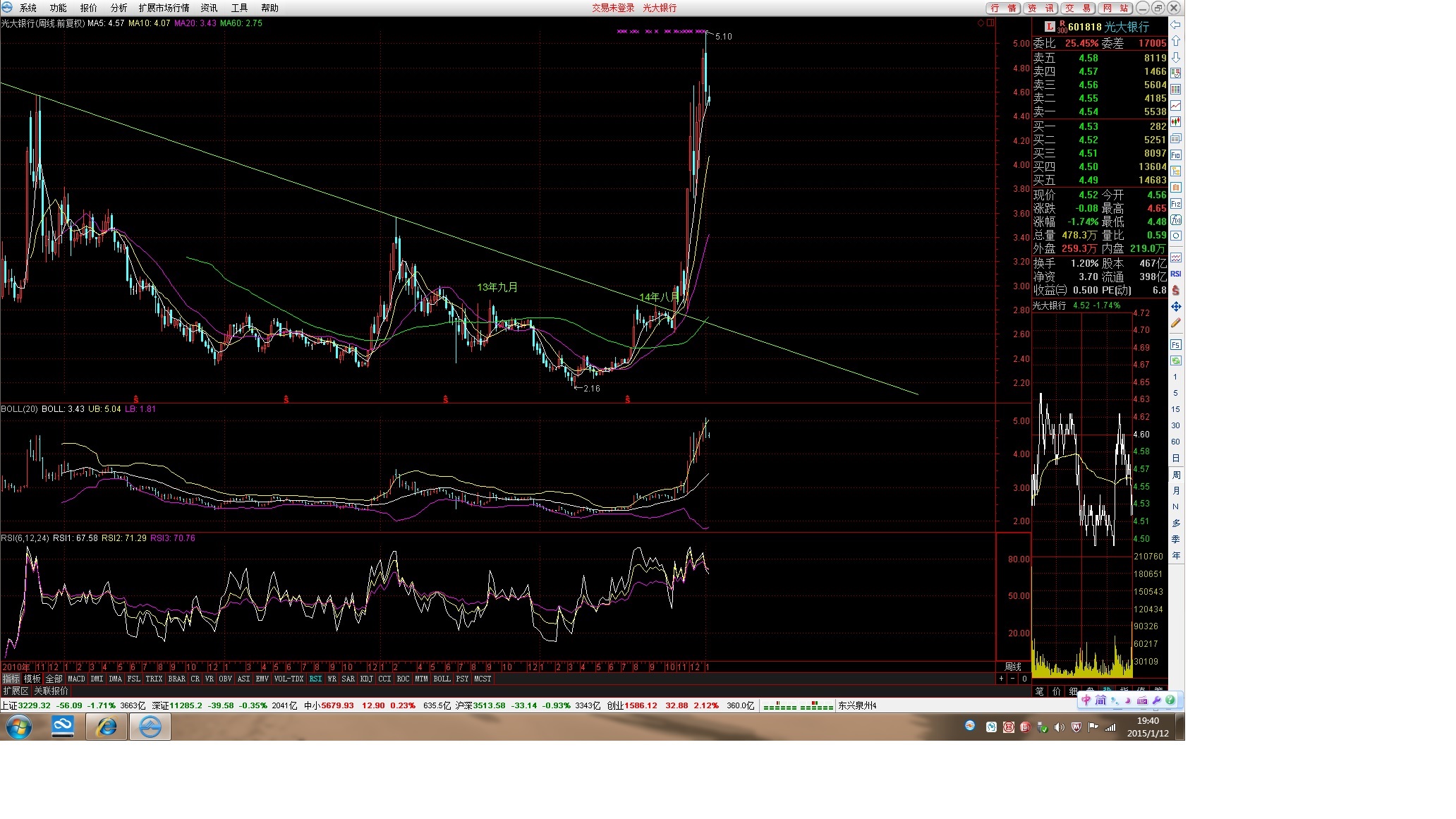Screen dimensions: 1456x819
Task: Open the Windows Start menu
Action: coord(18,727)
